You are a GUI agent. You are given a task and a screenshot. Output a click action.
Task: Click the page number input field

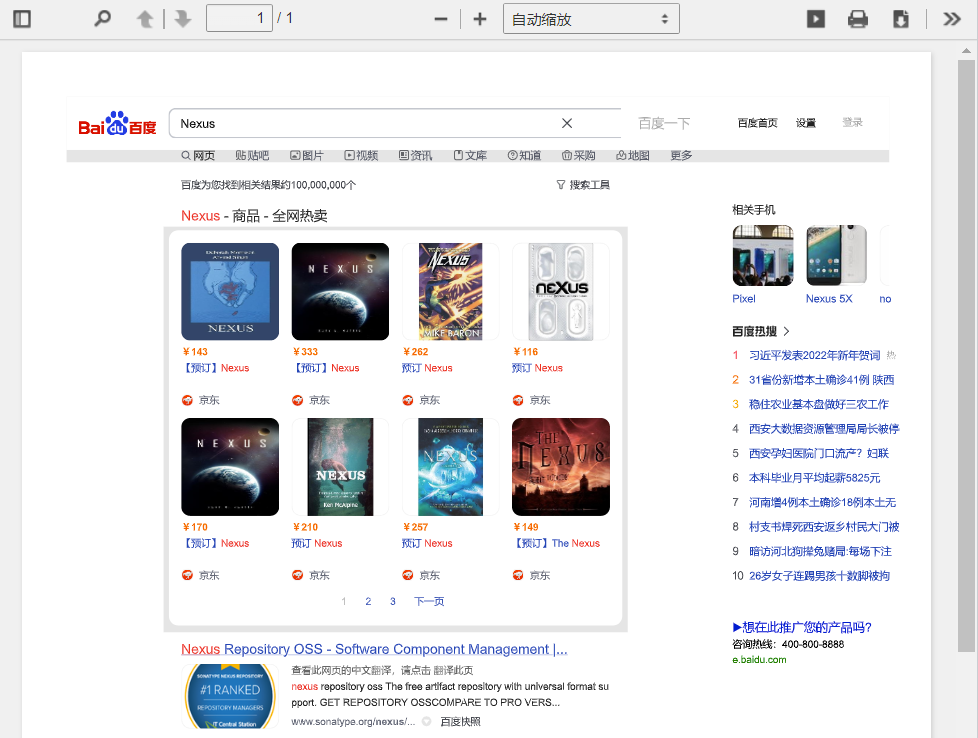coord(240,19)
